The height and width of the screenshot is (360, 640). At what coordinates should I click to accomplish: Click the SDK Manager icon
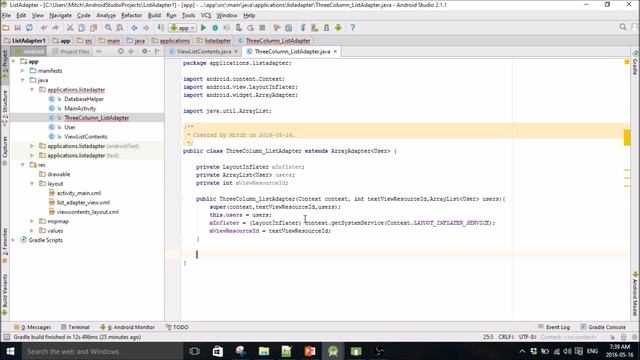tap(327, 28)
